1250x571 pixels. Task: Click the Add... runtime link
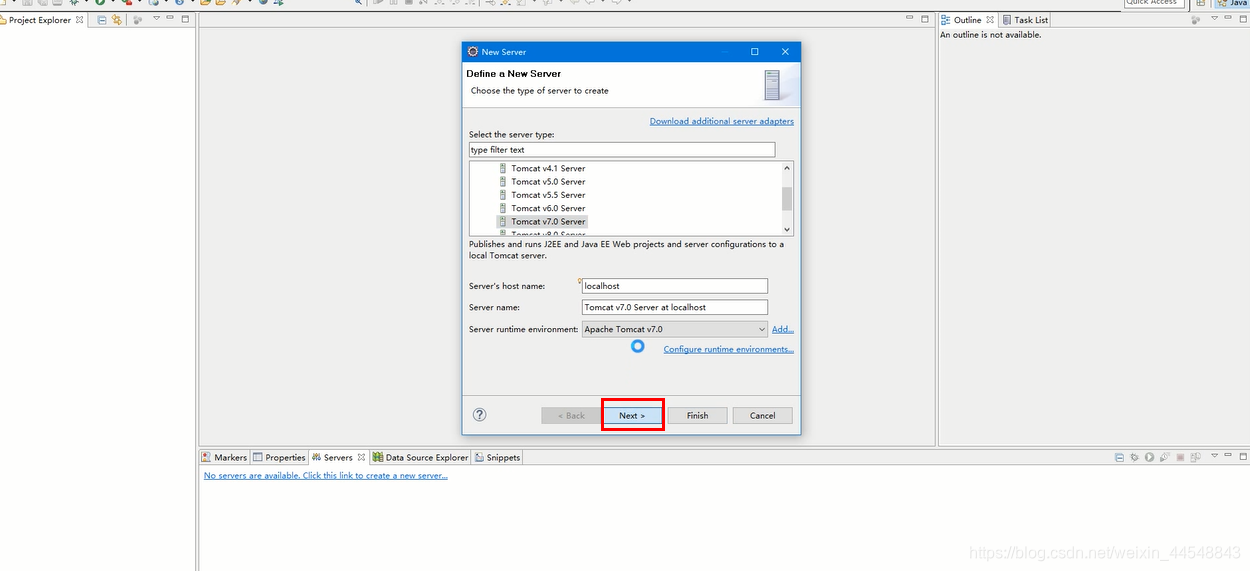(783, 329)
